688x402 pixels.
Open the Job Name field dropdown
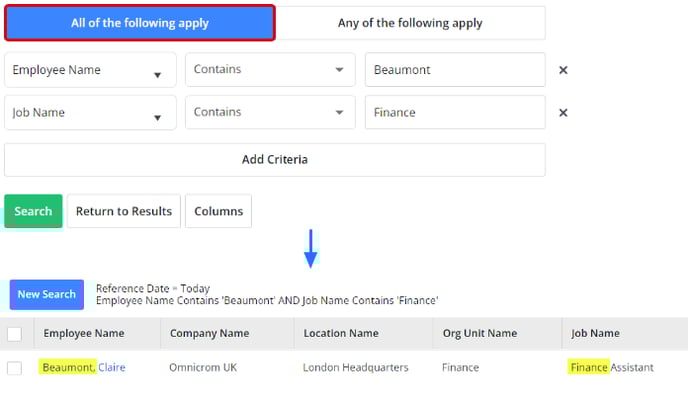coord(90,113)
